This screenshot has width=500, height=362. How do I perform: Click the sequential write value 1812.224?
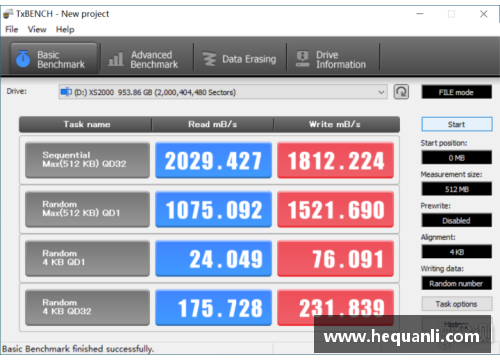[336, 160]
